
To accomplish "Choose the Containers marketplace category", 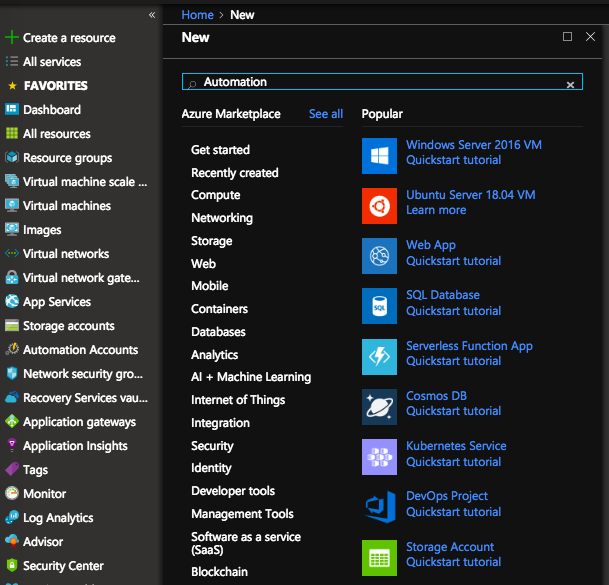I will click(x=220, y=309).
